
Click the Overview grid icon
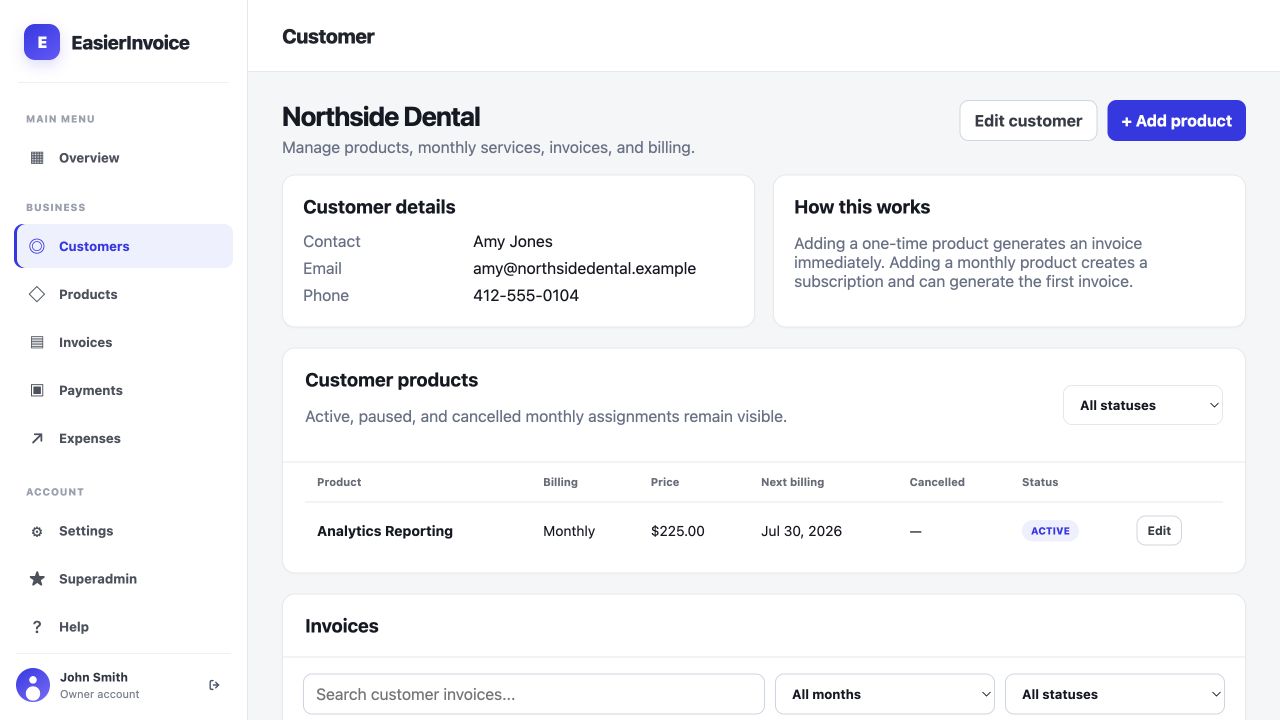click(x=37, y=158)
